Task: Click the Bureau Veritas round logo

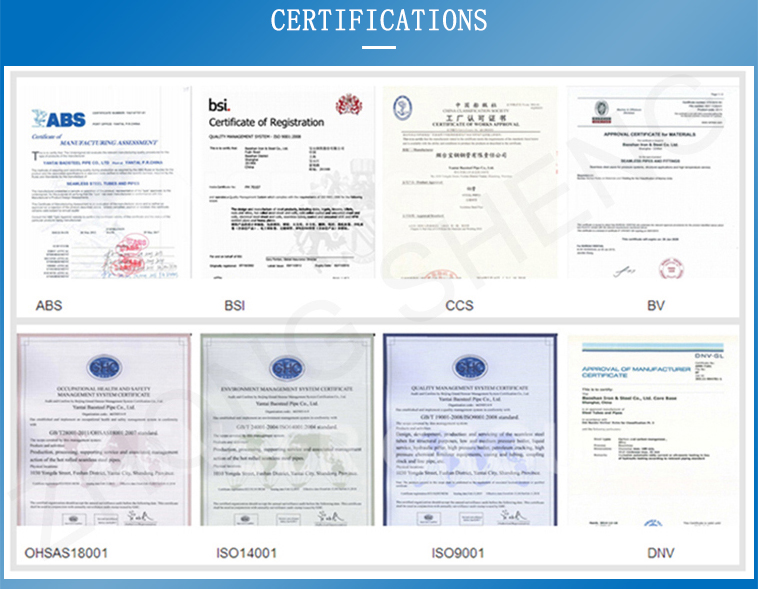Action: tap(601, 110)
